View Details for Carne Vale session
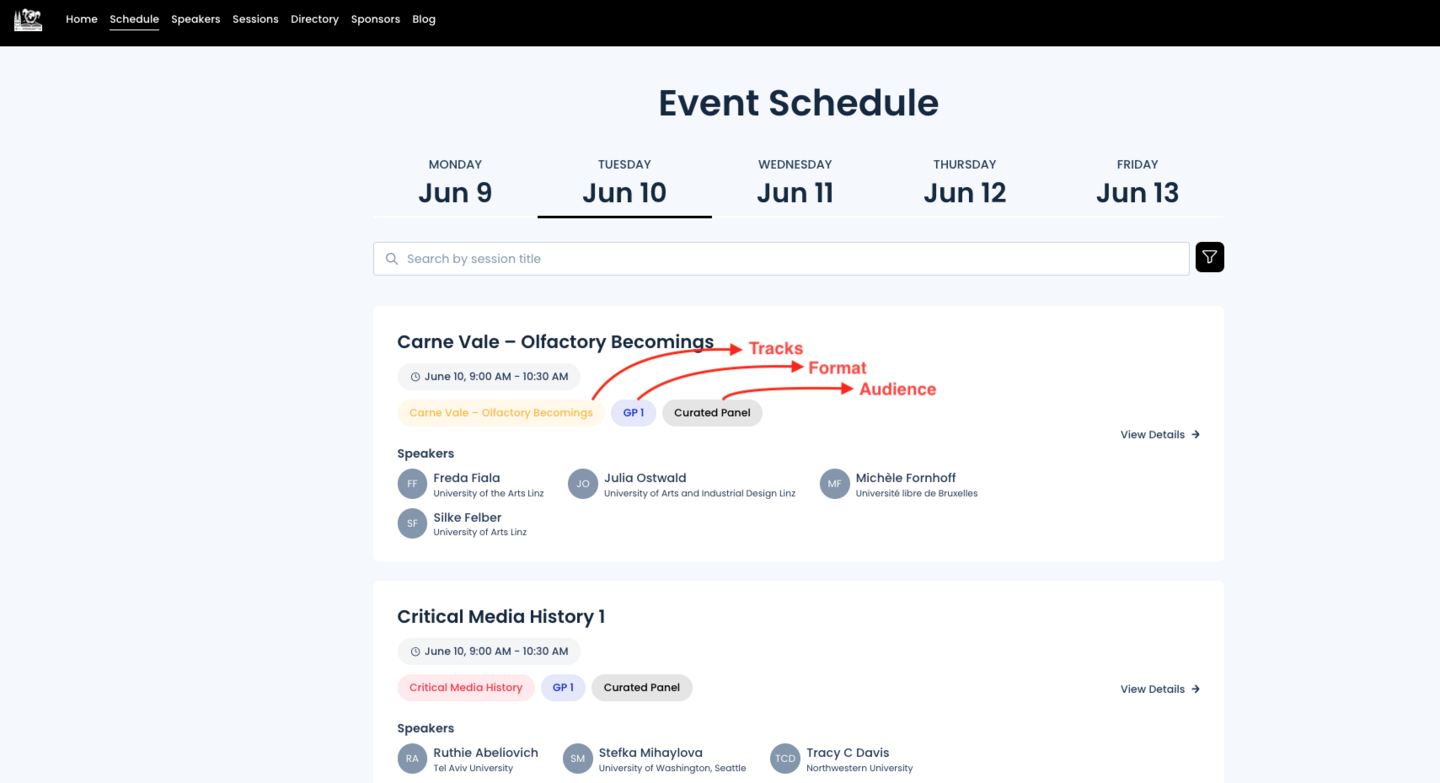 point(1160,435)
